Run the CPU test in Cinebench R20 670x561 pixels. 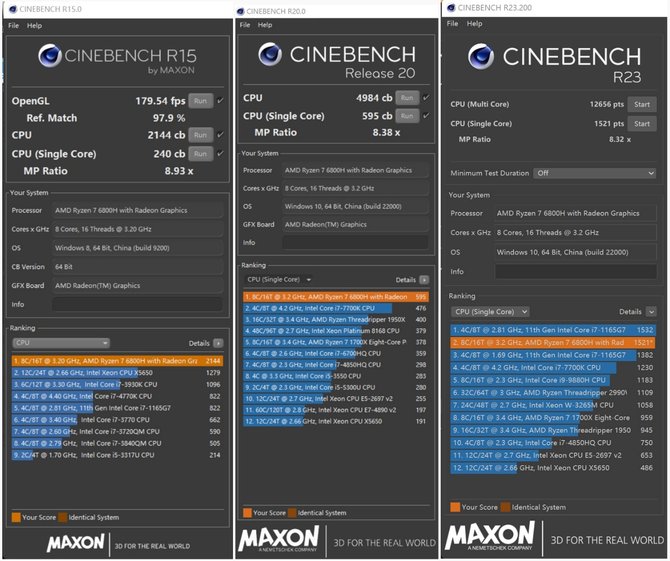pyautogui.click(x=407, y=98)
